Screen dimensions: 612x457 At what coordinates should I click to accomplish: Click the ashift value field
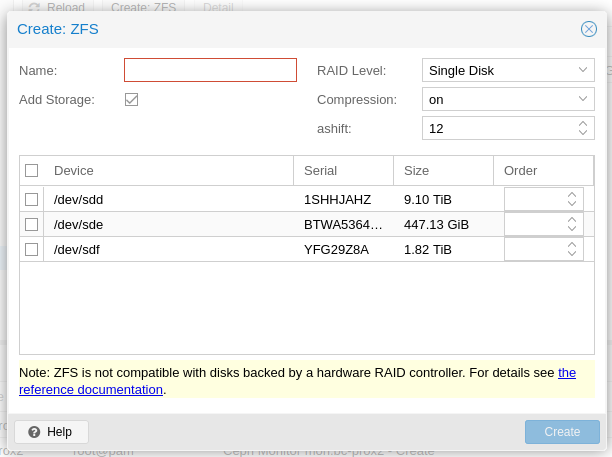[500, 128]
